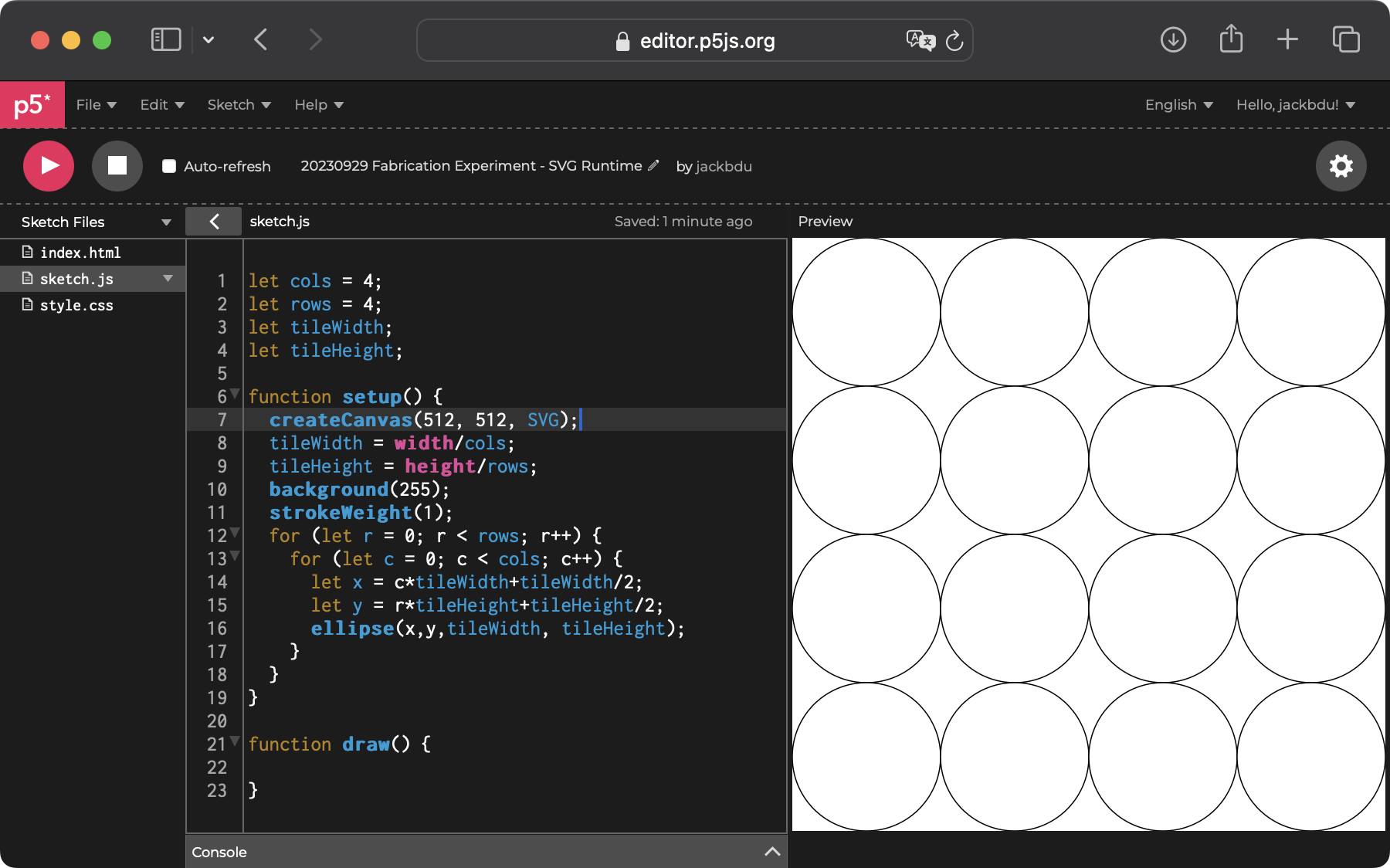Select index.html in file list
Screen dimensions: 1390x868
pos(80,253)
